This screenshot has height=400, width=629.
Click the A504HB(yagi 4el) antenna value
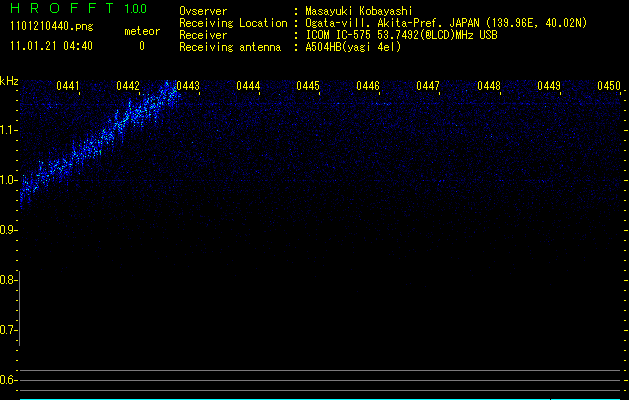pos(353,47)
